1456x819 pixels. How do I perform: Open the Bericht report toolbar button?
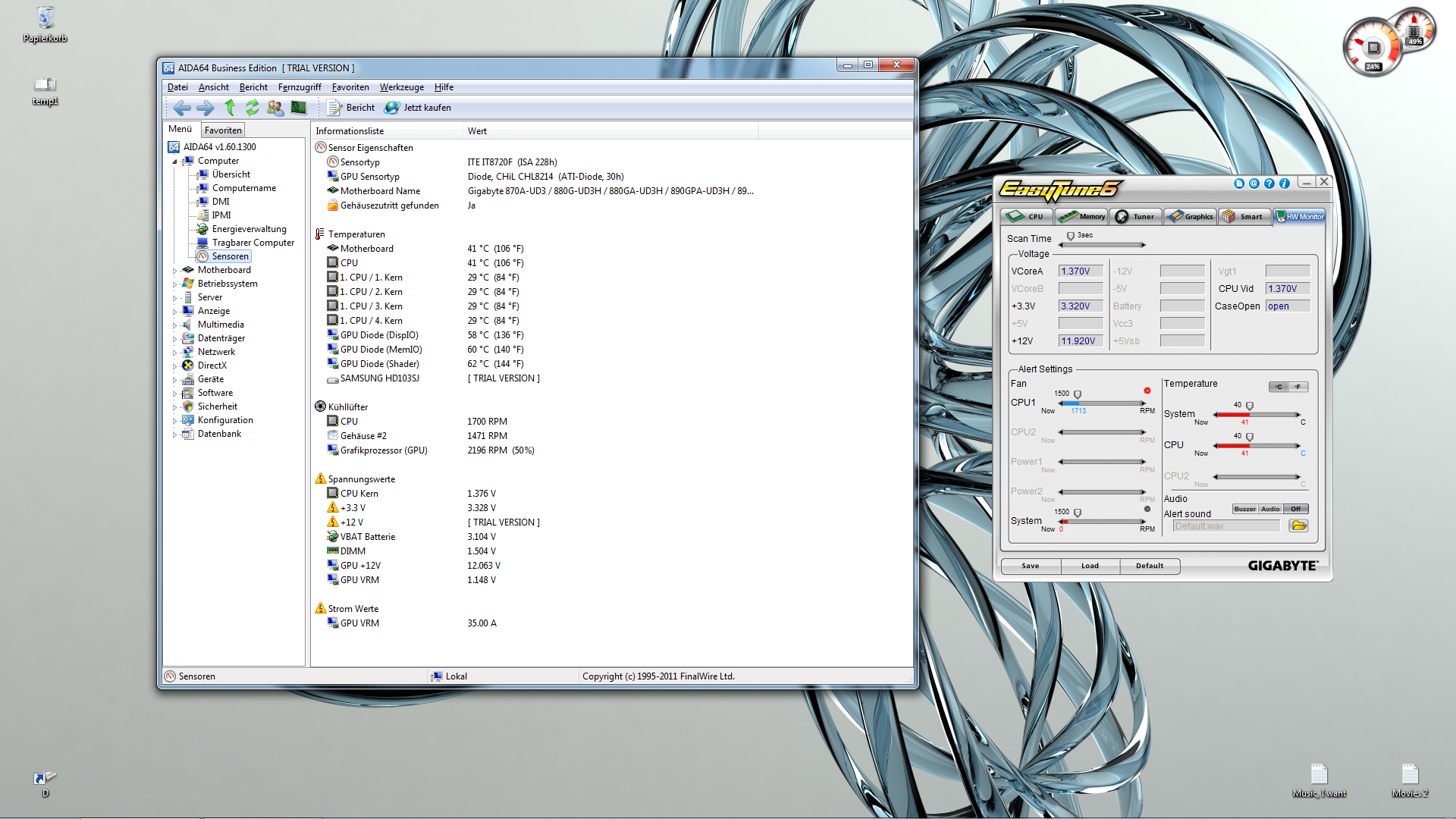pyautogui.click(x=352, y=108)
